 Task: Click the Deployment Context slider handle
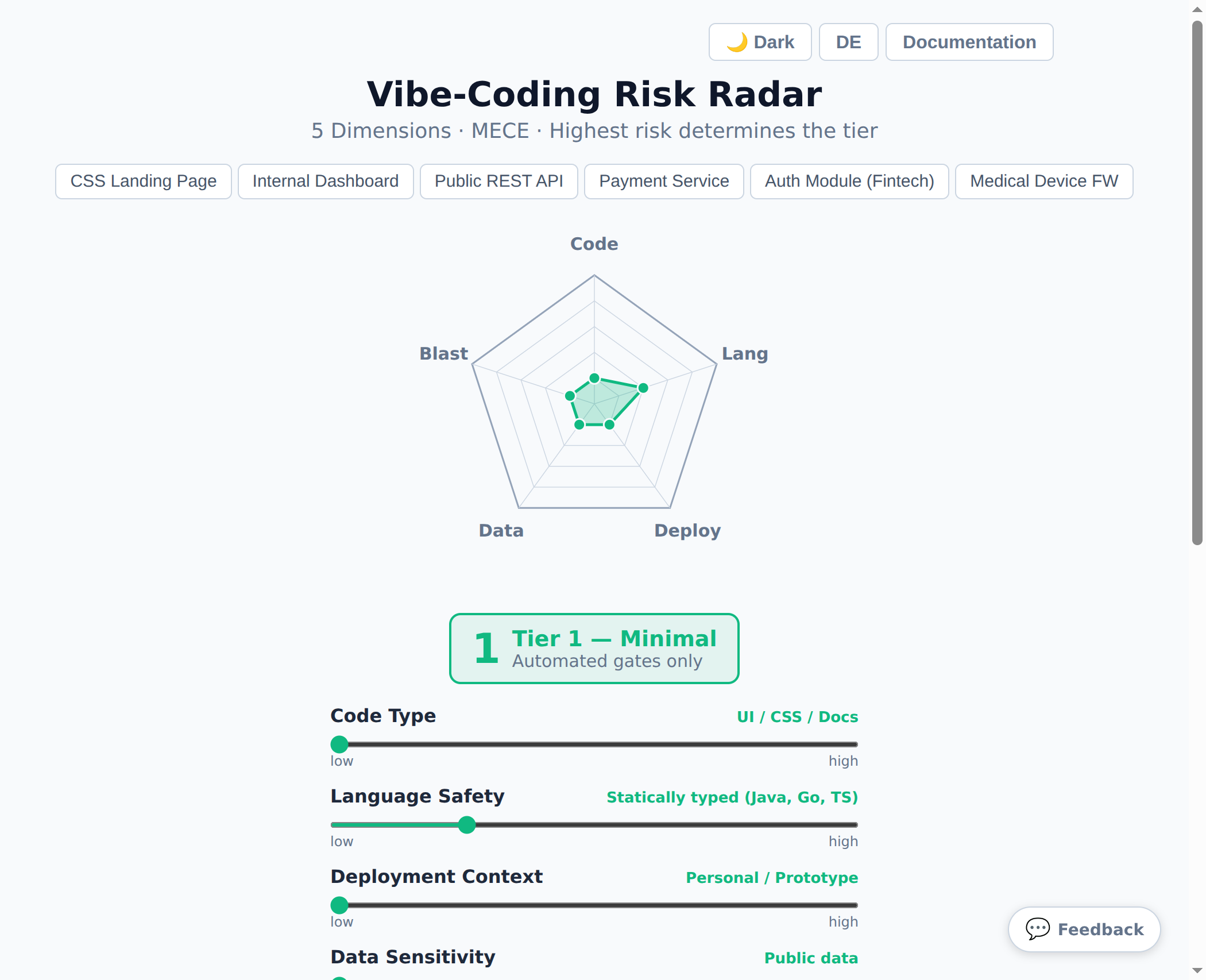(x=339, y=905)
